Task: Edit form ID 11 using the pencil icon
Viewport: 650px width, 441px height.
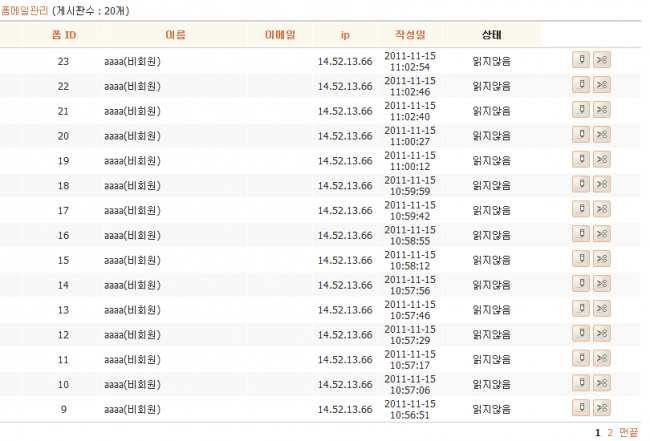Action: tap(581, 358)
